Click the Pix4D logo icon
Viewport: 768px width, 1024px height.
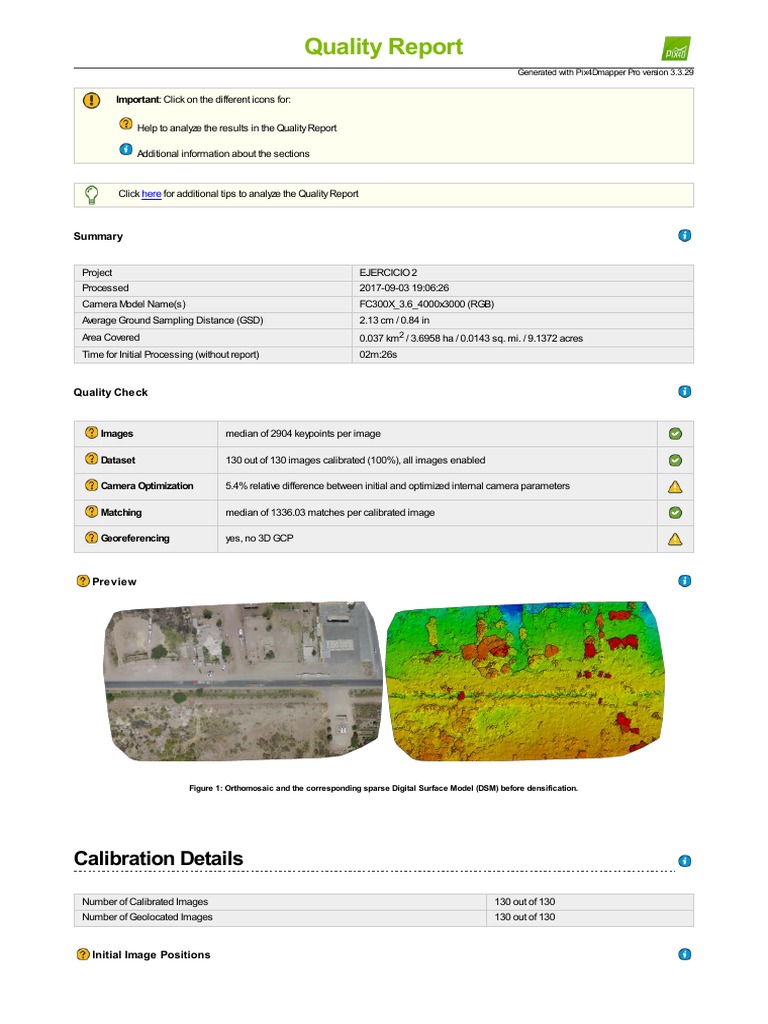pos(676,49)
